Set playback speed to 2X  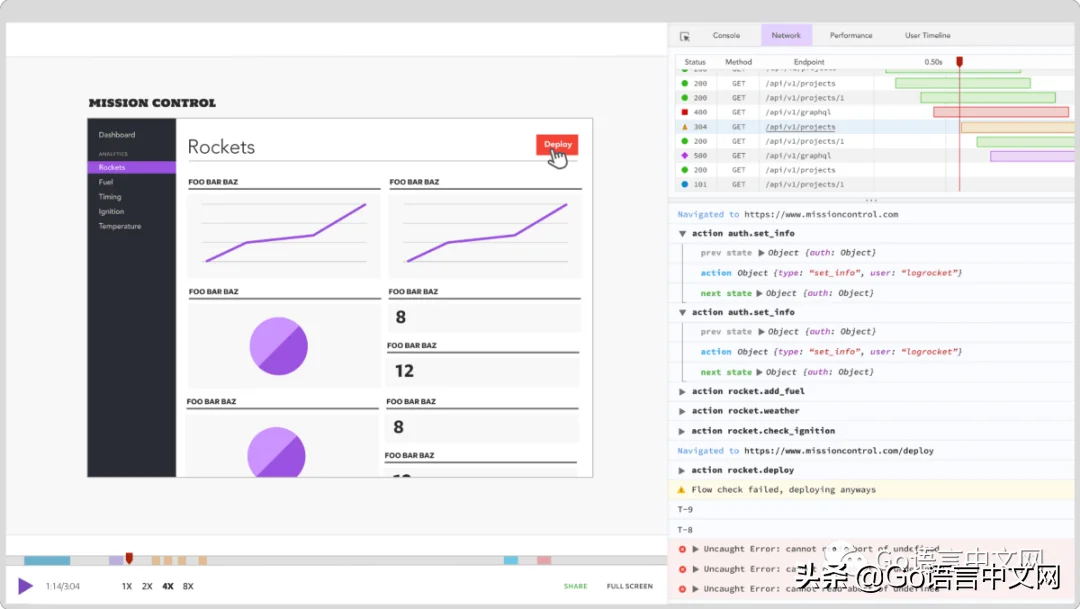point(147,586)
